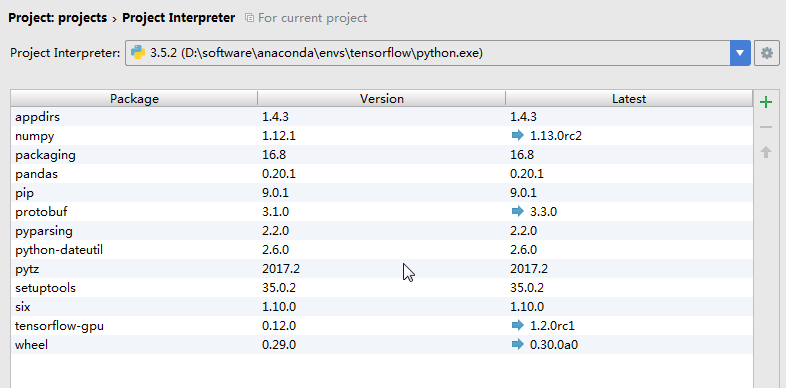Click the Python logo in interpreter field
This screenshot has width=786, height=388.
(x=138, y=53)
